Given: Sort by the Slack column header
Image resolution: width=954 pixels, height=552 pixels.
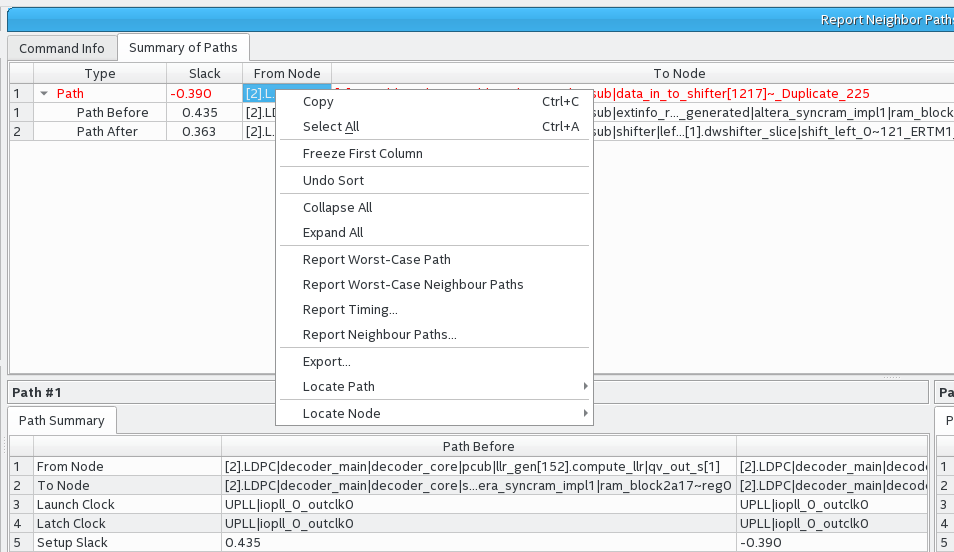Looking at the screenshot, I should [x=205, y=73].
